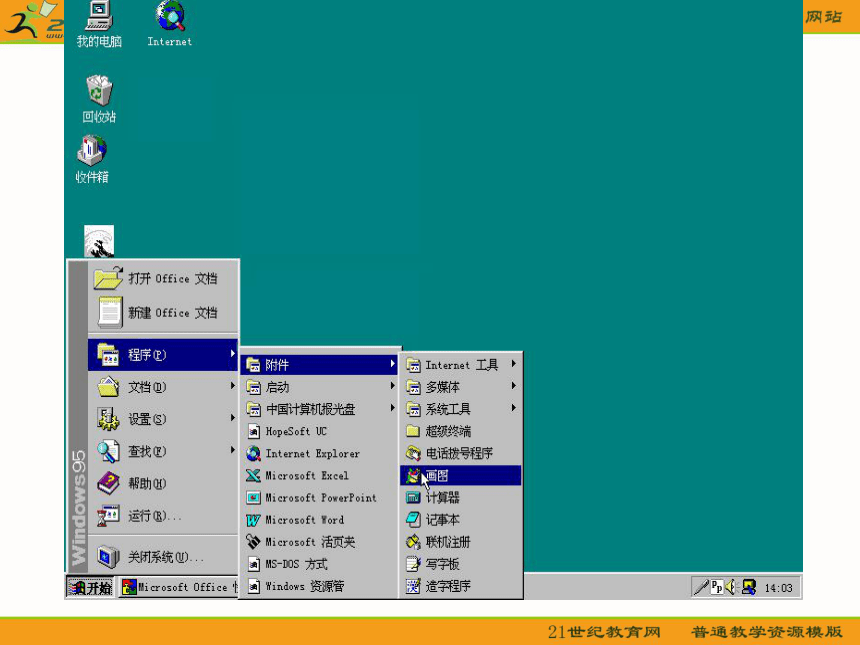This screenshot has width=860, height=645.
Task: Expand the 多媒体 submenu arrow
Action: coord(514,386)
